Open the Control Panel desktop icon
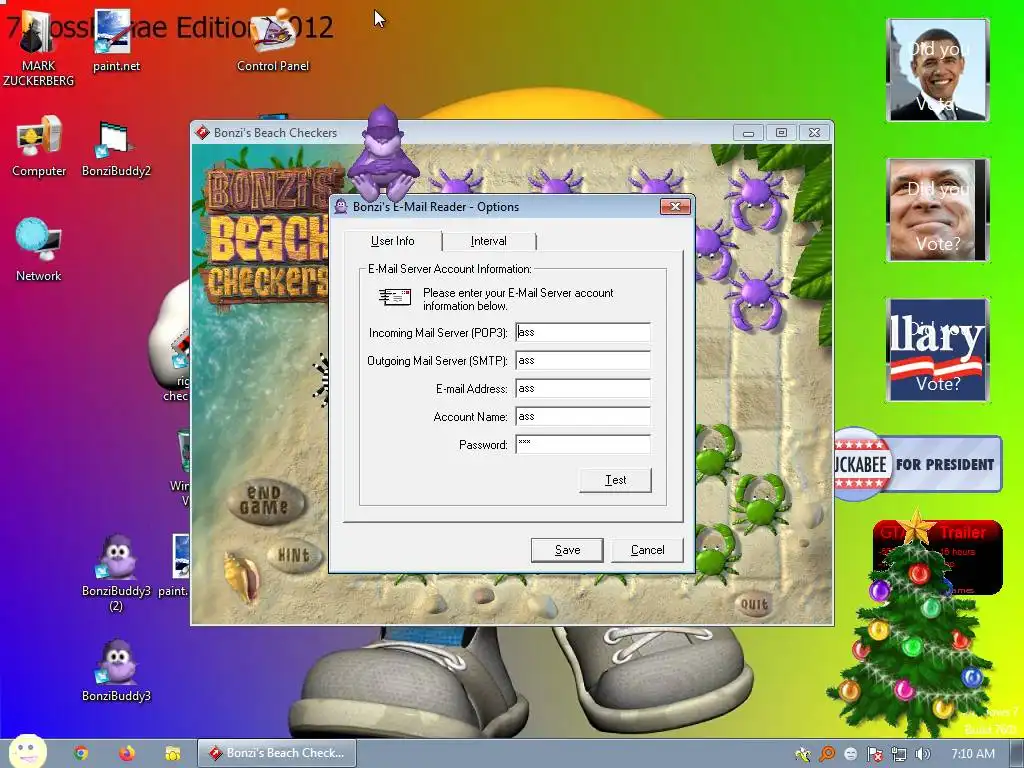 (x=272, y=42)
